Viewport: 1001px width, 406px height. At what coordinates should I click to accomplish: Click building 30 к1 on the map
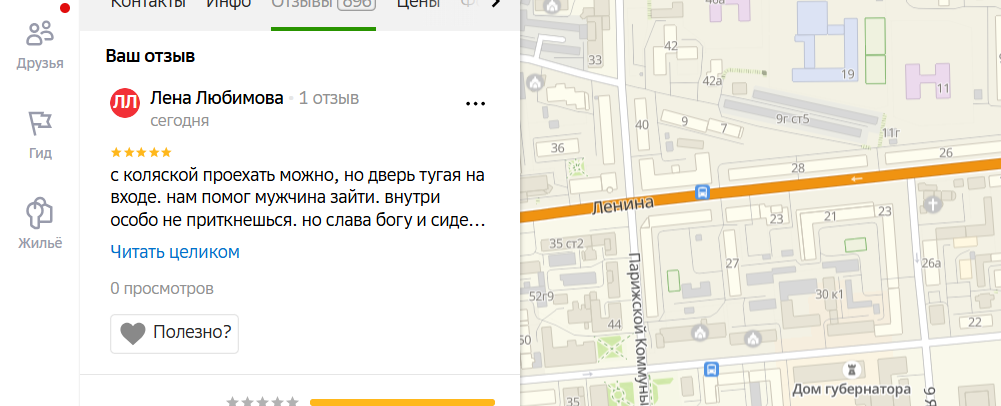click(830, 294)
